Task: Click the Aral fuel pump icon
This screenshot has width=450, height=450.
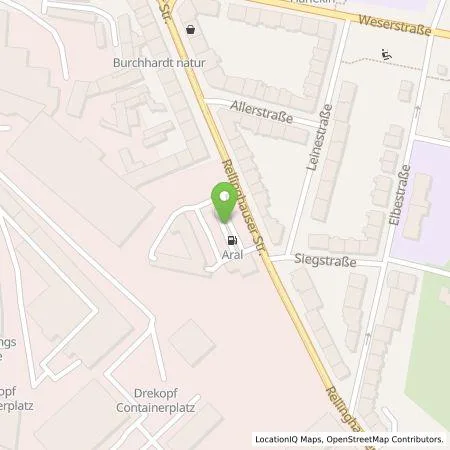Action: click(x=232, y=240)
